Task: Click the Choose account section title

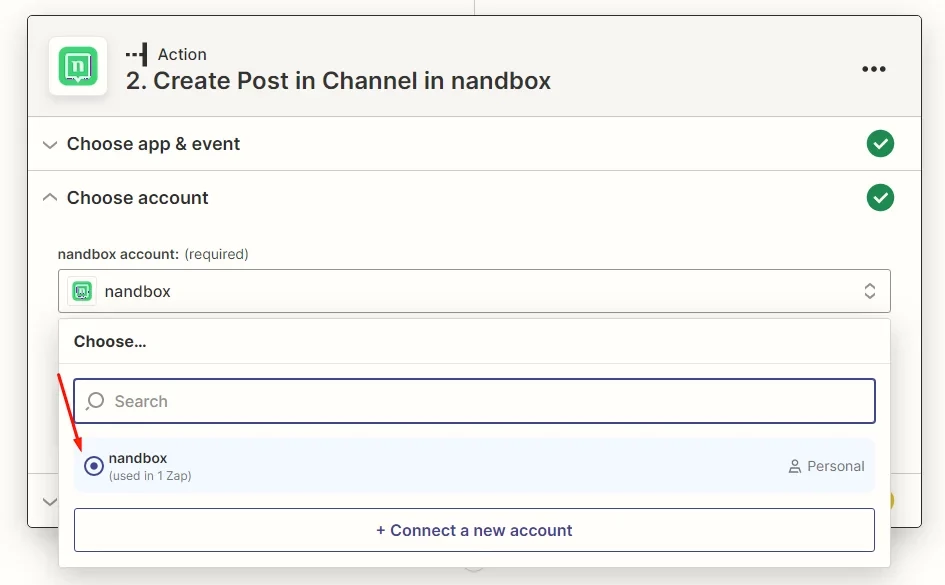Action: click(x=138, y=198)
